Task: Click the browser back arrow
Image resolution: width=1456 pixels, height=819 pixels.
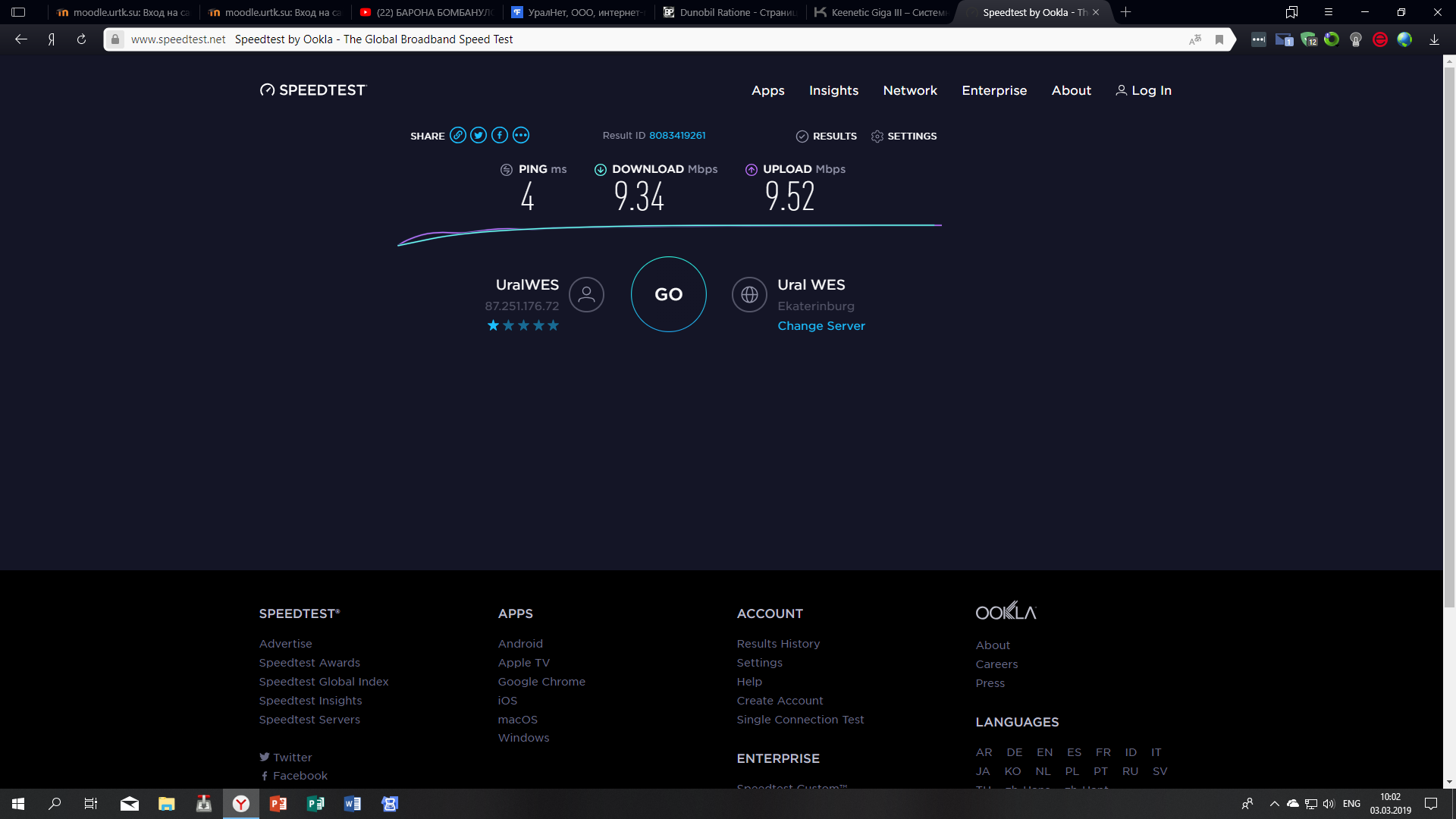Action: coord(21,39)
